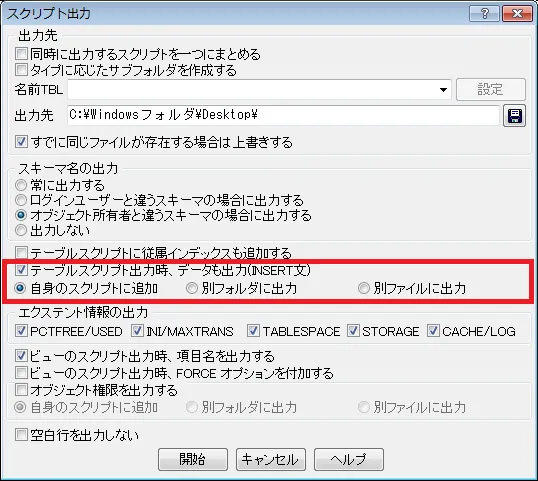Click the ? help icon in the title bar
The width and height of the screenshot is (538, 481).
pyautogui.click(x=484, y=13)
